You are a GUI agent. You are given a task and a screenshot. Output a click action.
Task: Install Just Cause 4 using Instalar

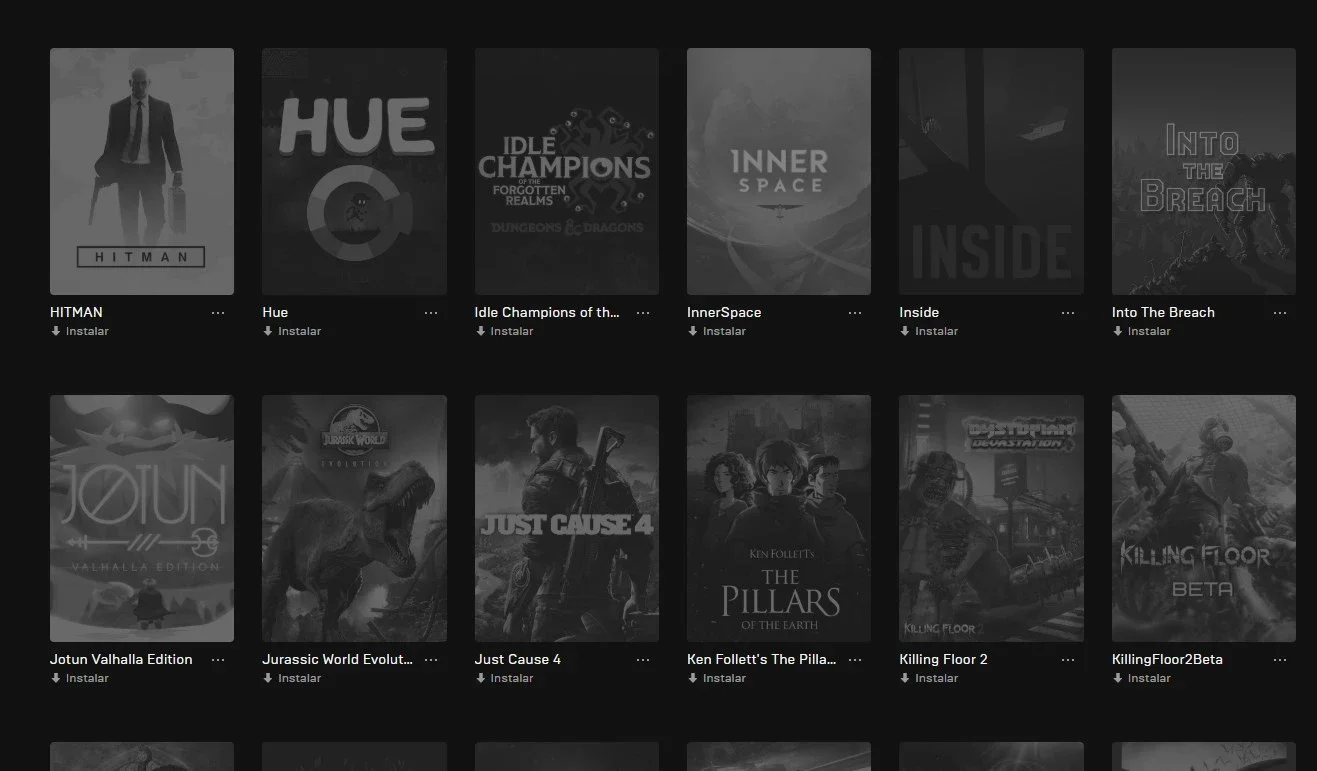(504, 678)
